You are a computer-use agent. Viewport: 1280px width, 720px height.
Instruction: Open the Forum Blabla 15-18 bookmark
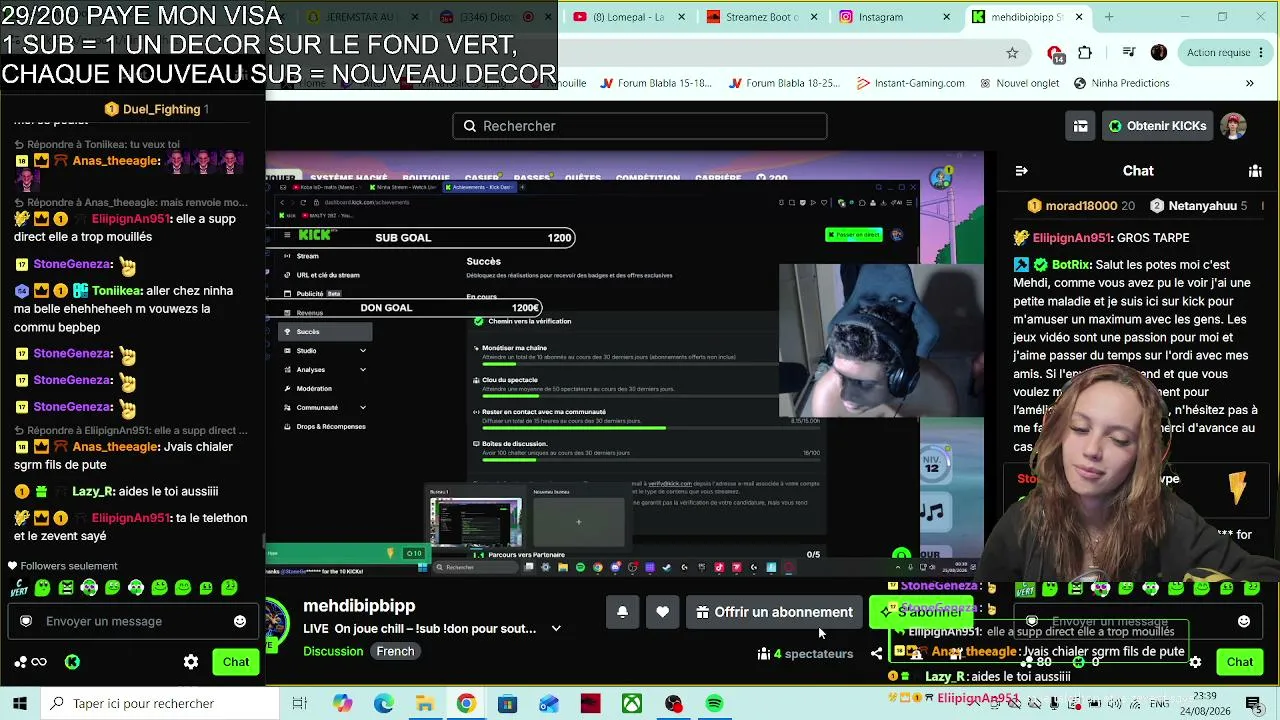[x=656, y=84]
